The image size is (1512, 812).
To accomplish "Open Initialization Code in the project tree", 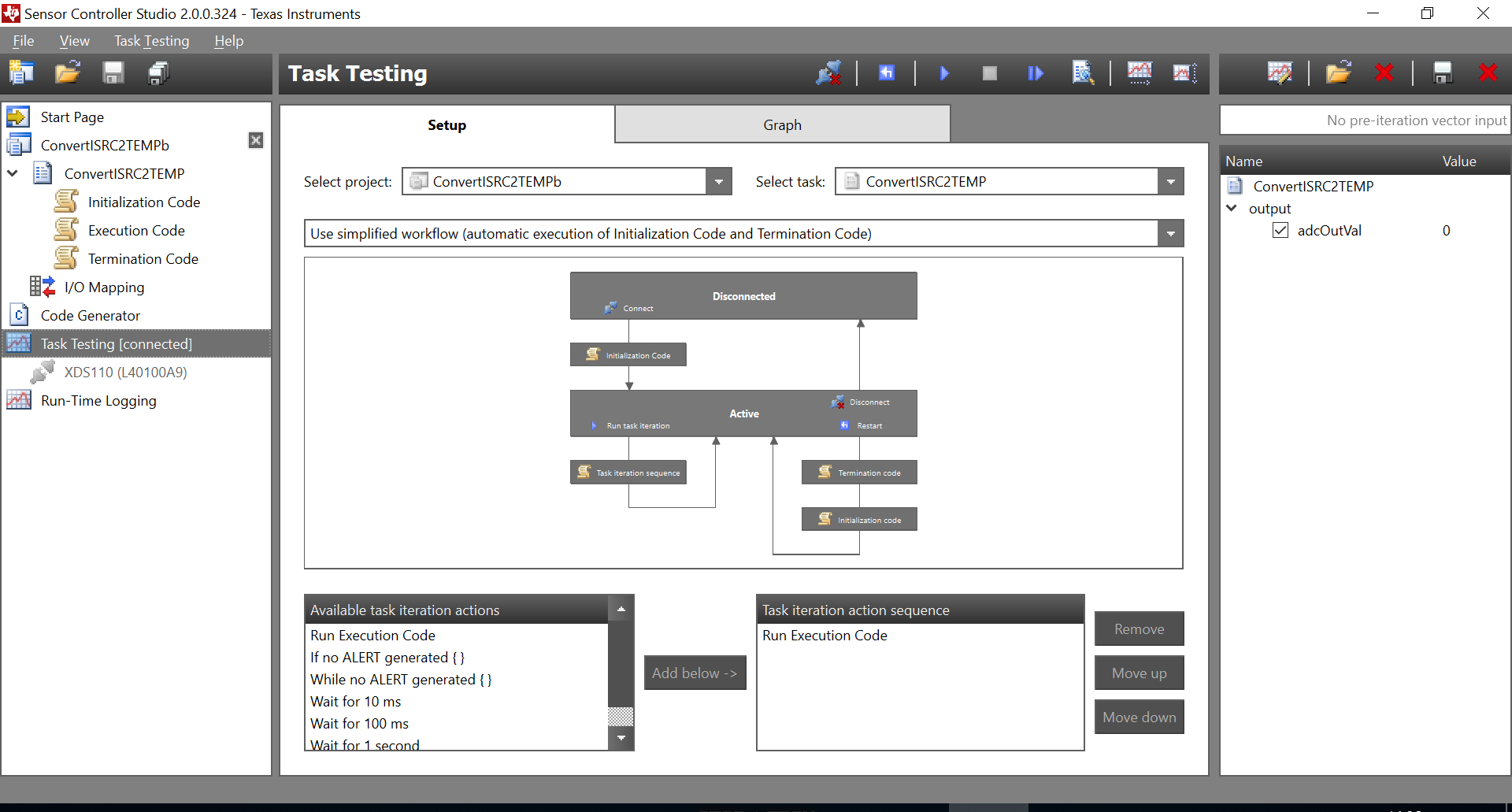I will (144, 202).
